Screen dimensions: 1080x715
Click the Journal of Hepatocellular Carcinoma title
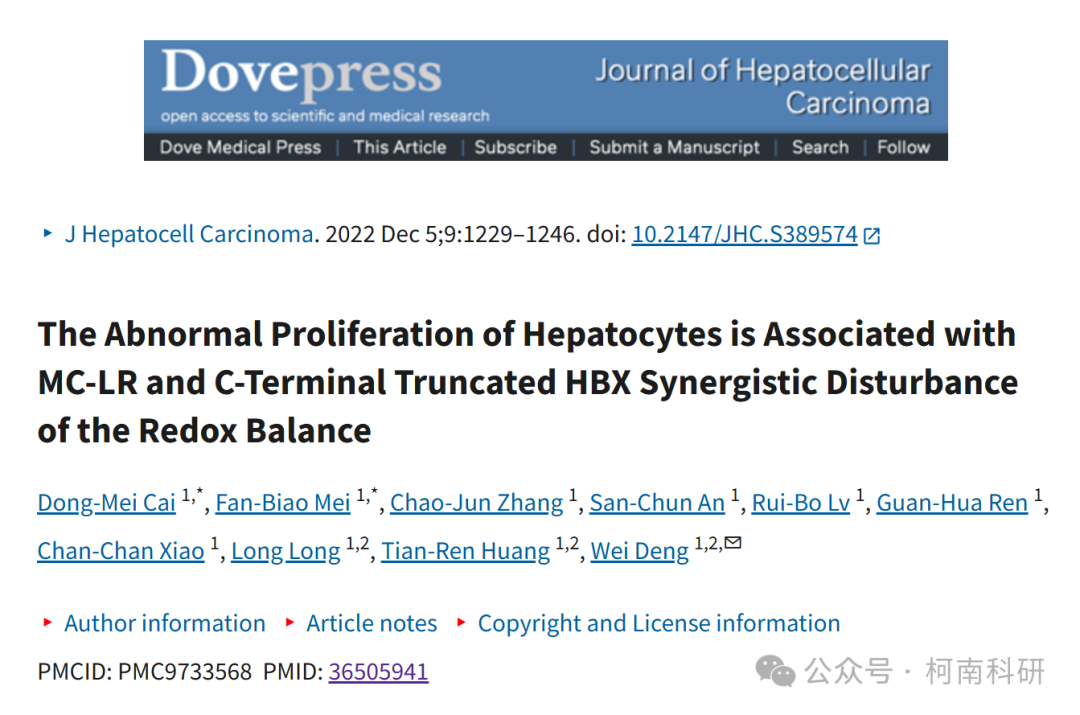tap(762, 87)
